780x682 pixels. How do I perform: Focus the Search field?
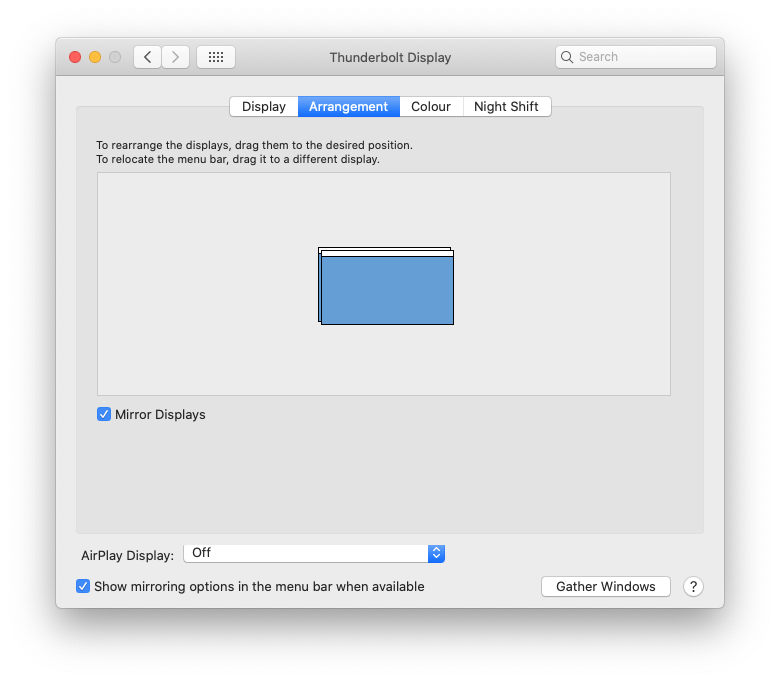coord(636,57)
